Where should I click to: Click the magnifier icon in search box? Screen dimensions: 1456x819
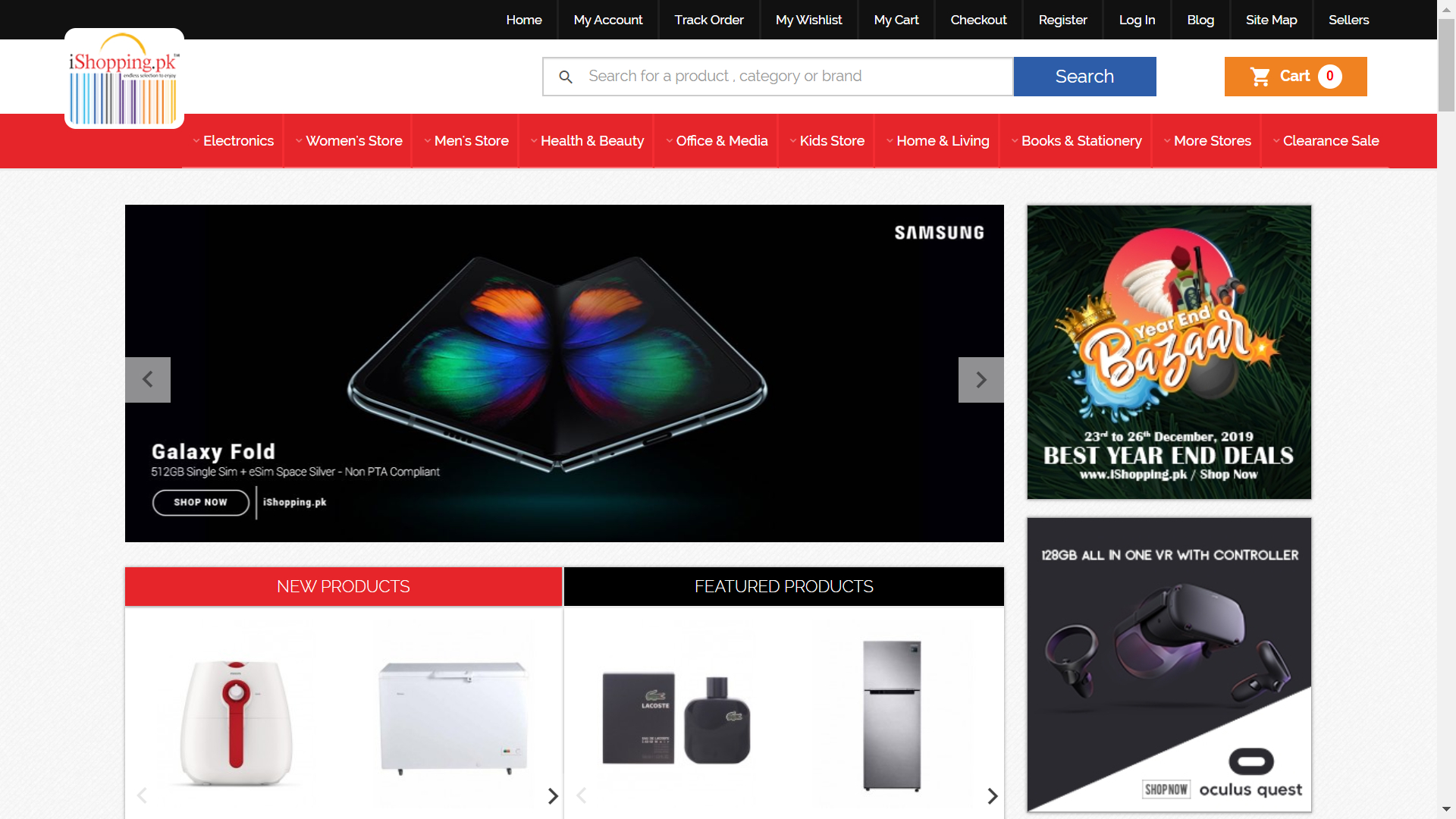point(566,77)
